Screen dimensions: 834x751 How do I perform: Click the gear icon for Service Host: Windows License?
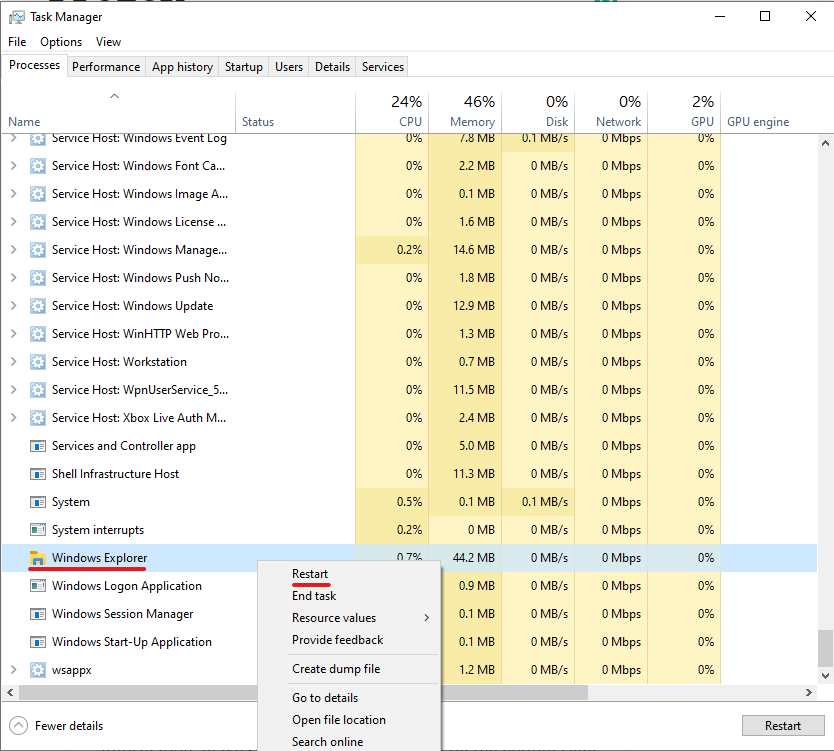click(x=37, y=222)
